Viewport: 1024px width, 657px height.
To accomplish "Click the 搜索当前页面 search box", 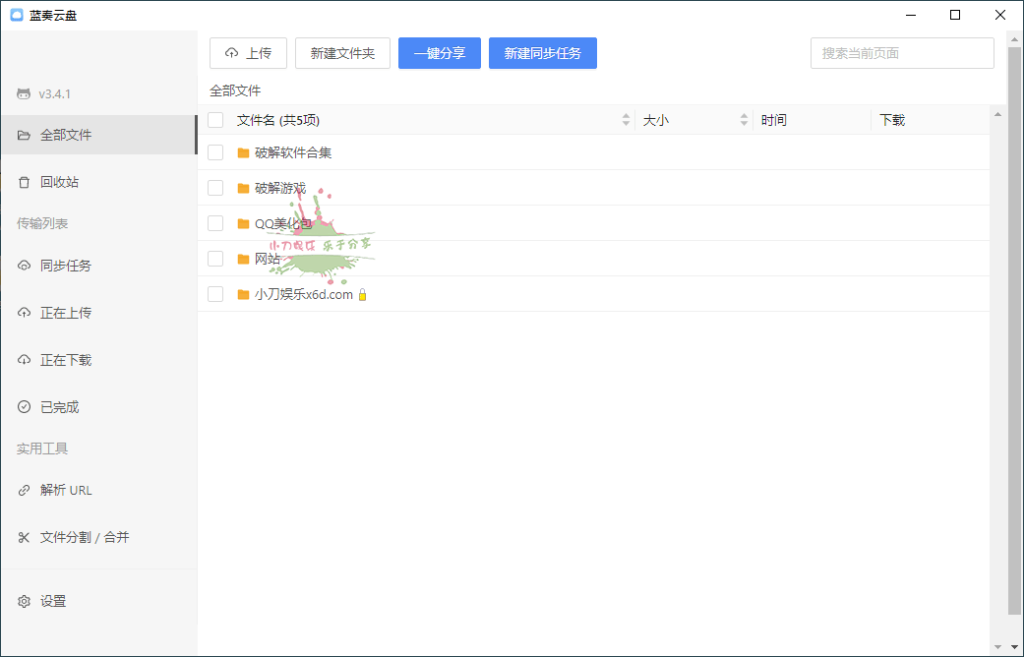I will click(901, 52).
